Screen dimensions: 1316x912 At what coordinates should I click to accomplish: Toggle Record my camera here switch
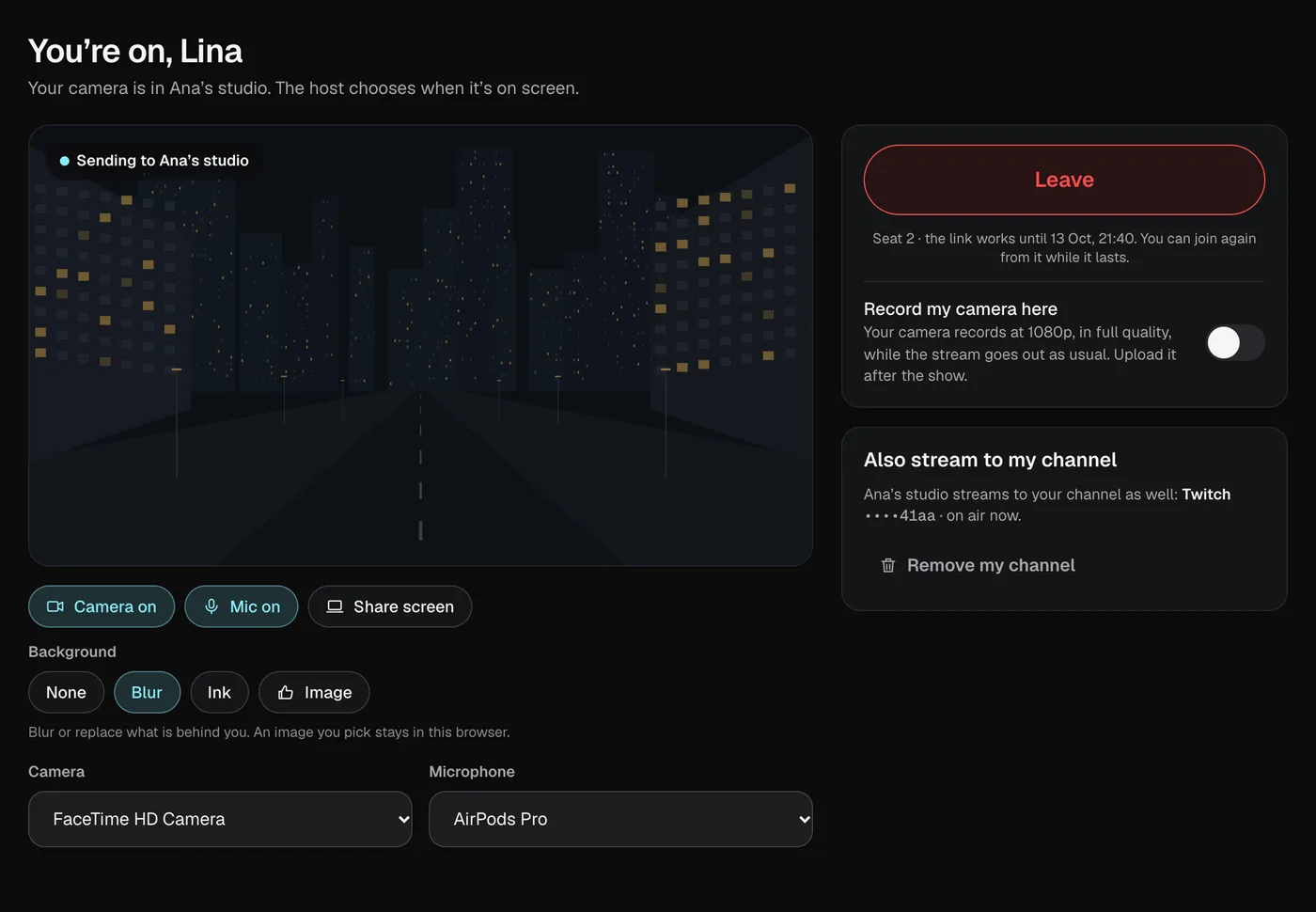tap(1235, 342)
